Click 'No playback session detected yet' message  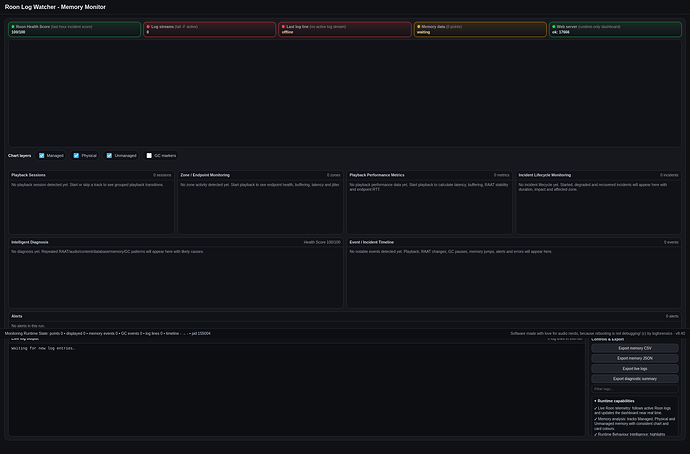(88, 185)
